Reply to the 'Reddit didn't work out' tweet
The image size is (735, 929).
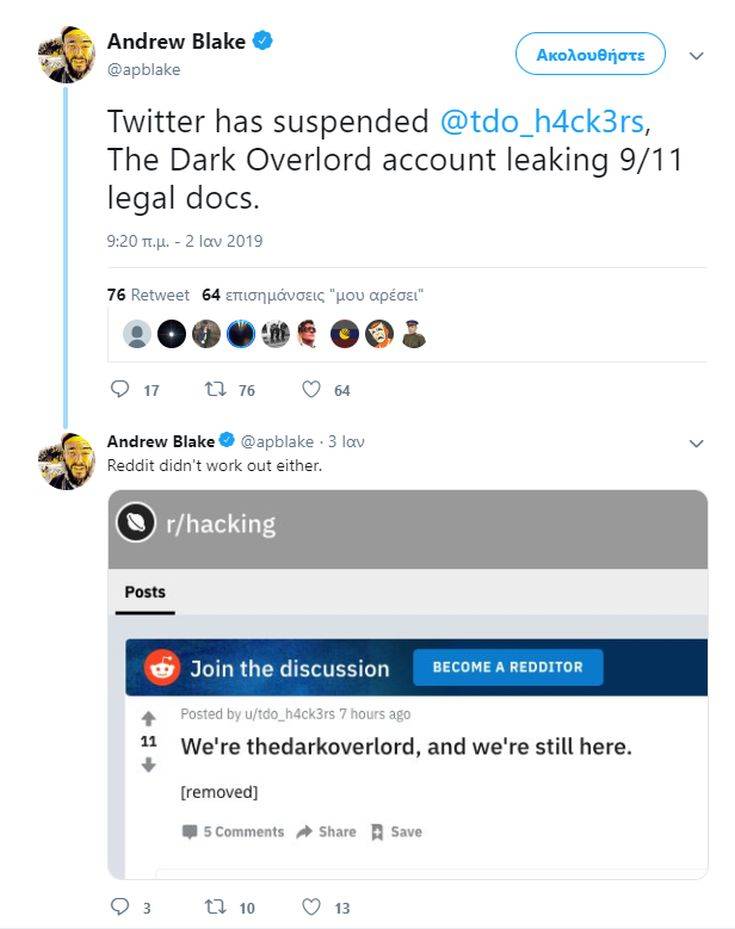pyautogui.click(x=120, y=906)
